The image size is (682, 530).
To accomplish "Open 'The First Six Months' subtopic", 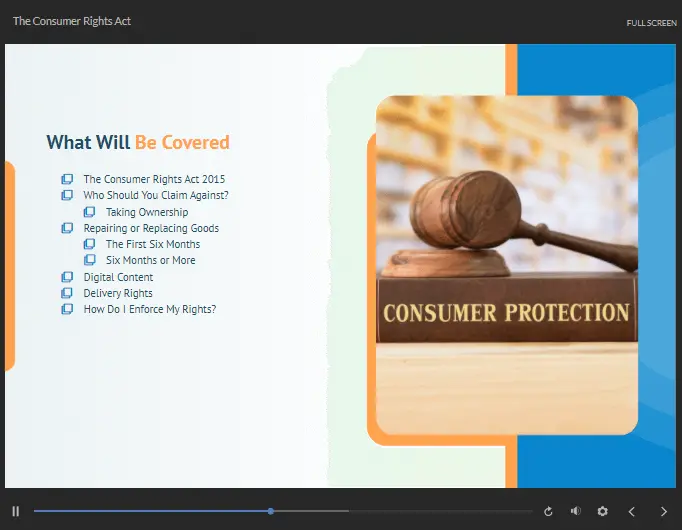I will pyautogui.click(x=152, y=244).
